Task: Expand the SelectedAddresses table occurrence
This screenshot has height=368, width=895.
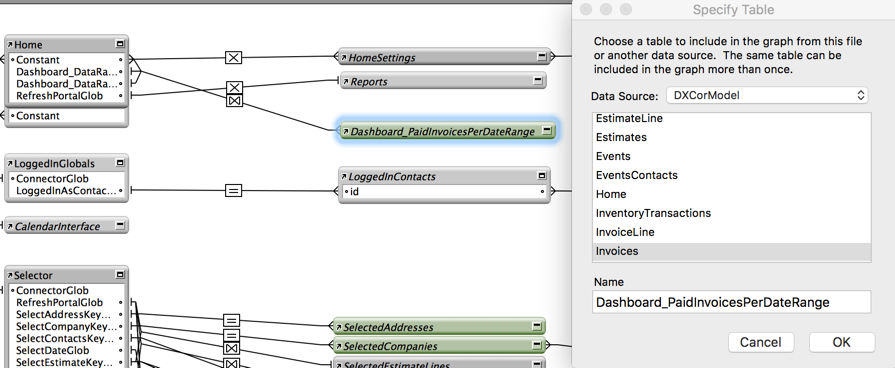Action: [537, 326]
